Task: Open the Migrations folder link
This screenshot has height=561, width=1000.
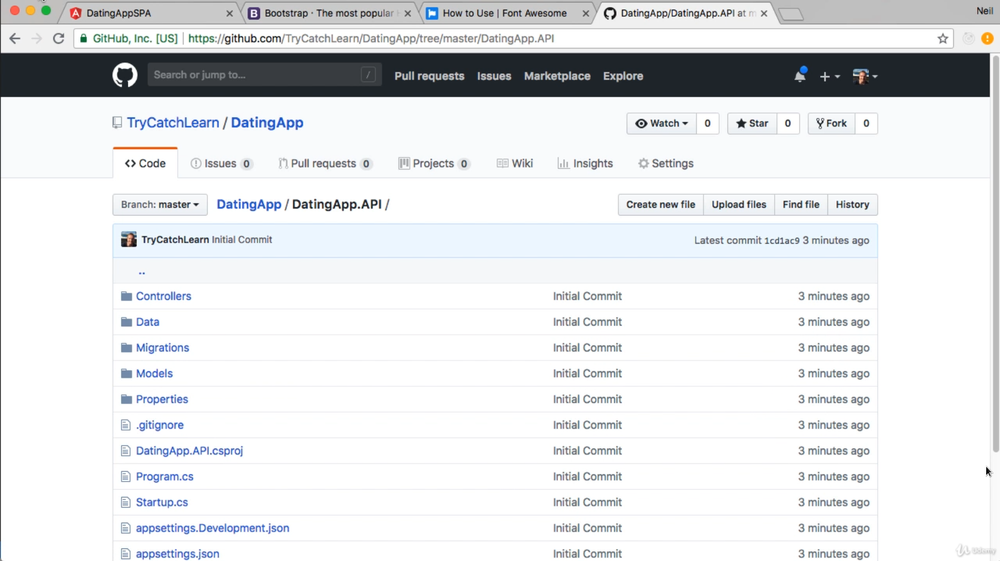Action: point(163,347)
